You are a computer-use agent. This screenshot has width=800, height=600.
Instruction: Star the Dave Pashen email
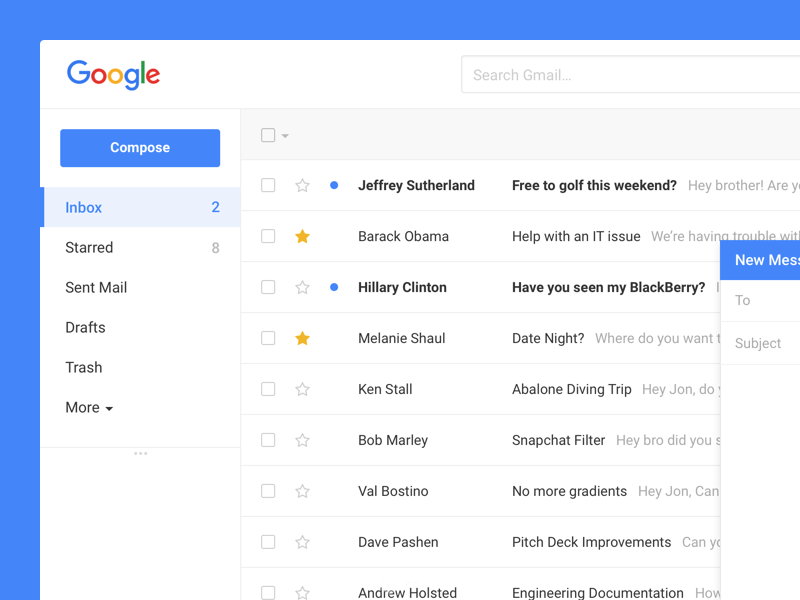(303, 542)
